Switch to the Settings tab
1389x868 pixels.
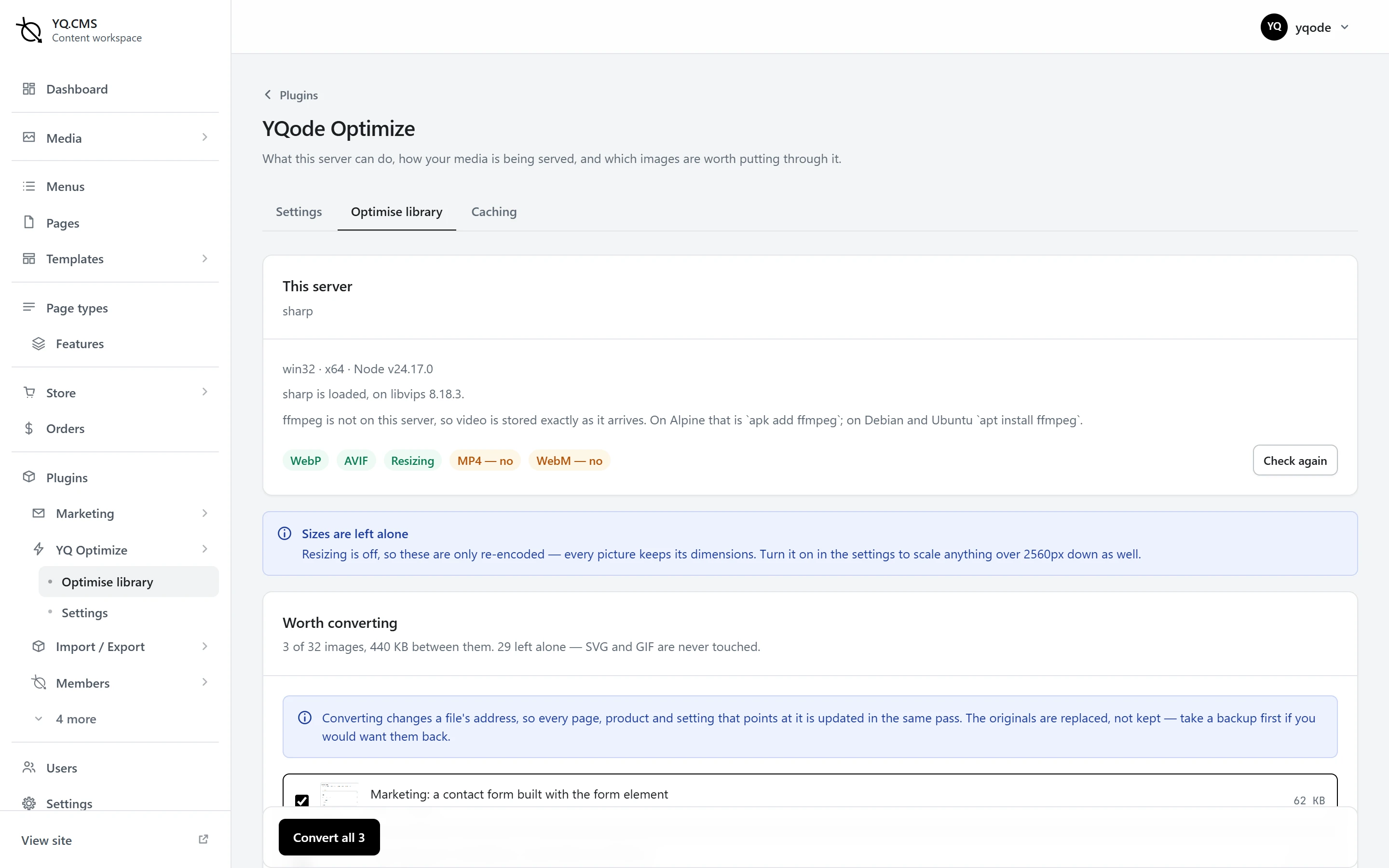[299, 212]
